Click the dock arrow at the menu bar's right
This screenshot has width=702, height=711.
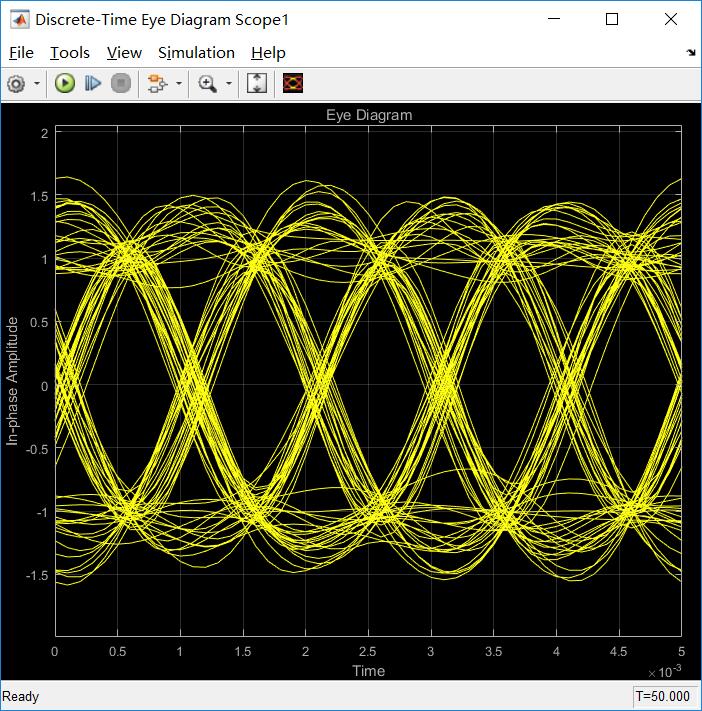[x=691, y=53]
